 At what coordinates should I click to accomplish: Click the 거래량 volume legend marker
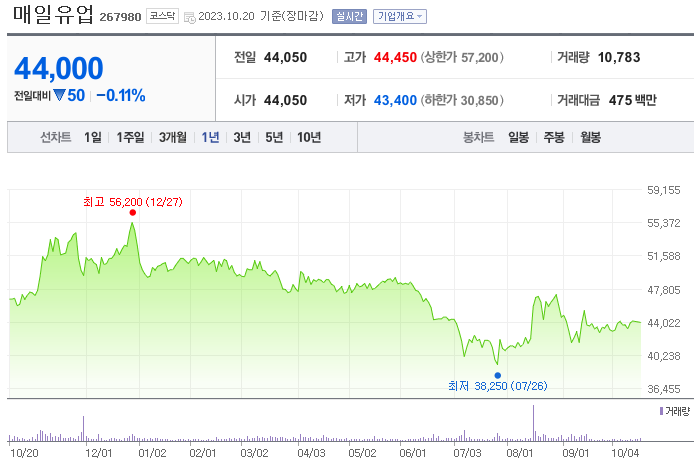[x=661, y=411]
